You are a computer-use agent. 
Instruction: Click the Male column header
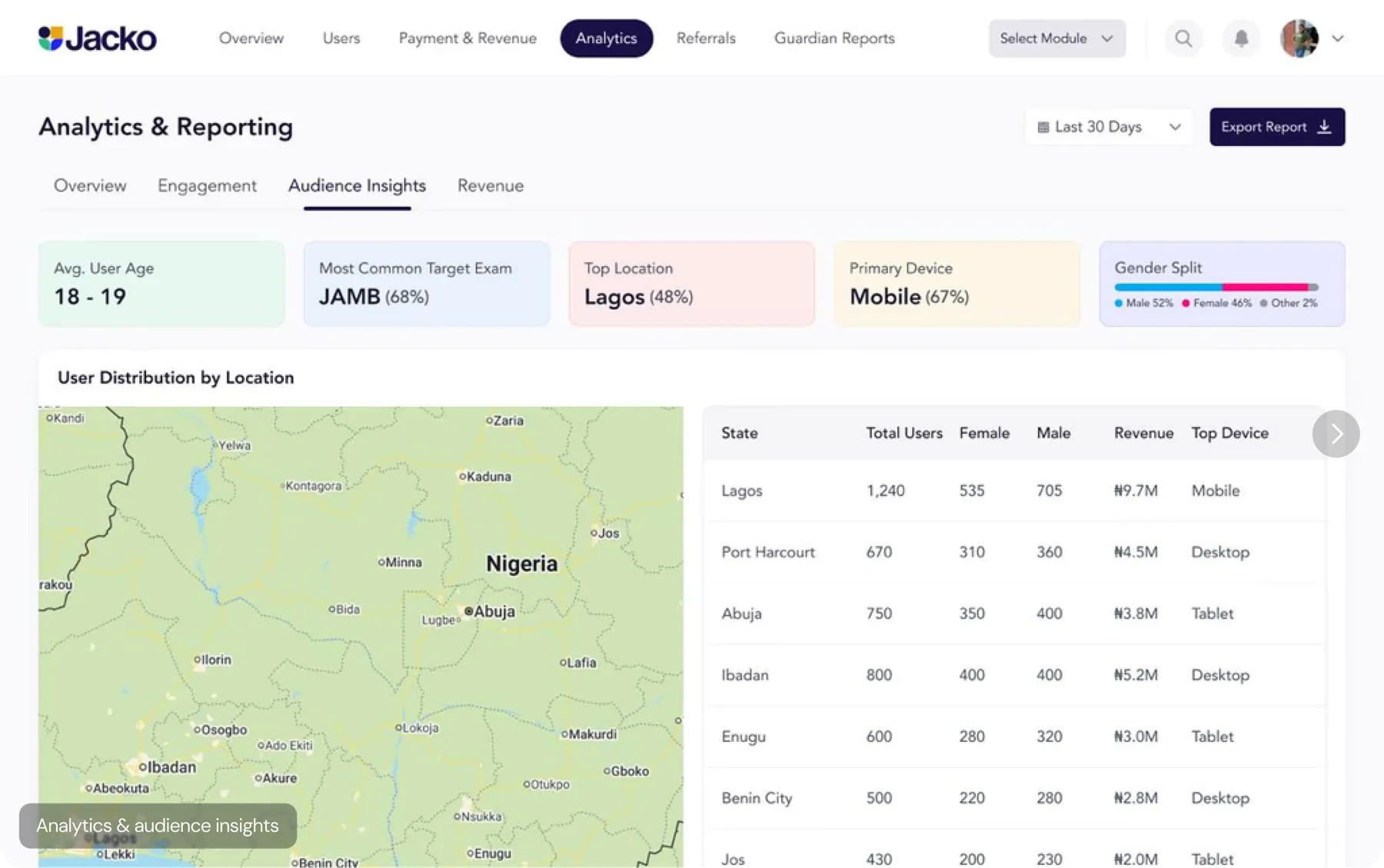1053,434
